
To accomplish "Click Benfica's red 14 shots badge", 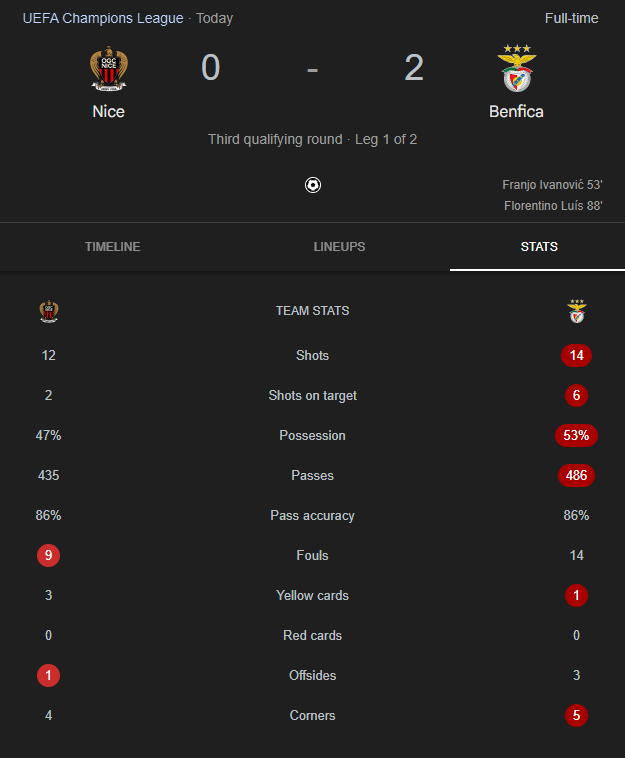I will [x=576, y=356].
